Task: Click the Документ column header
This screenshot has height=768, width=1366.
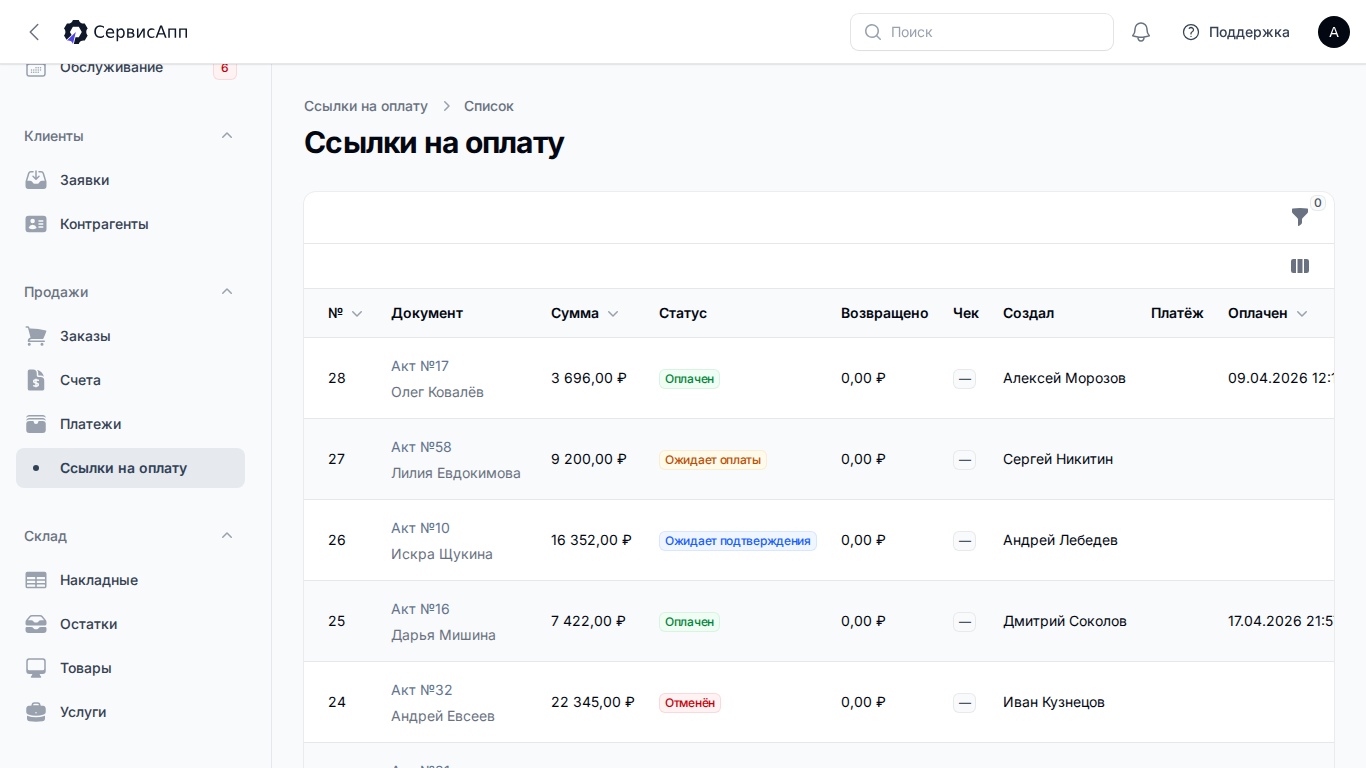Action: click(x=427, y=313)
